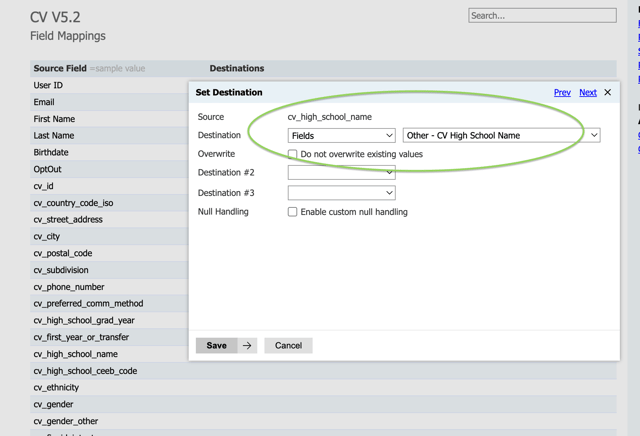
Task: Select the Birthdate source field row
Action: [51, 153]
